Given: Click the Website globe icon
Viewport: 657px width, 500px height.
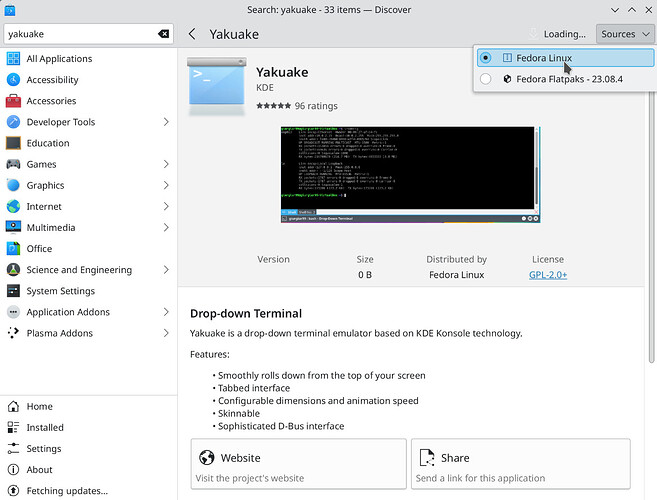Looking at the screenshot, I should (207, 458).
